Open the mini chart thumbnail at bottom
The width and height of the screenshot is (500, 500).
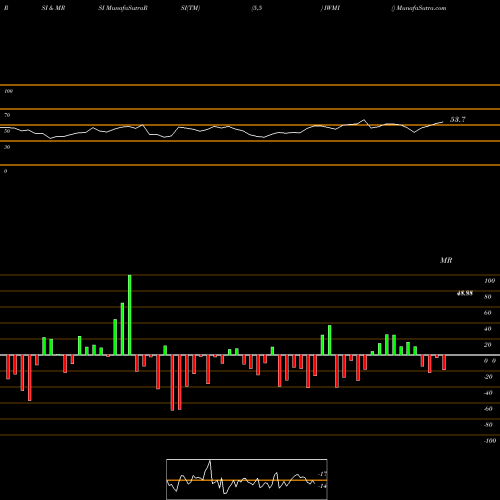point(247,479)
